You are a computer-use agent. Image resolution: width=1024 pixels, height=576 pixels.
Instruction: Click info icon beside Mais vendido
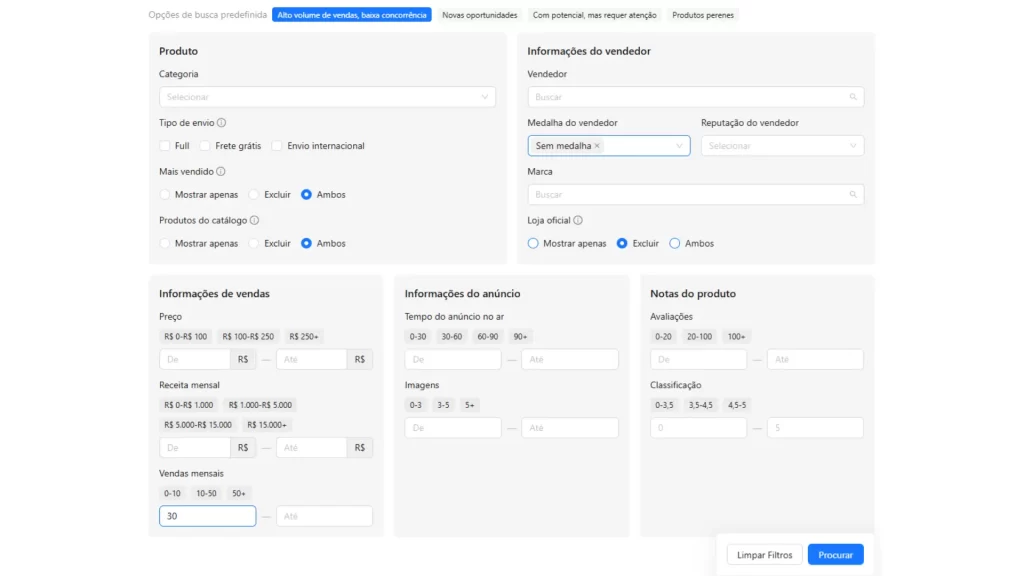click(221, 171)
